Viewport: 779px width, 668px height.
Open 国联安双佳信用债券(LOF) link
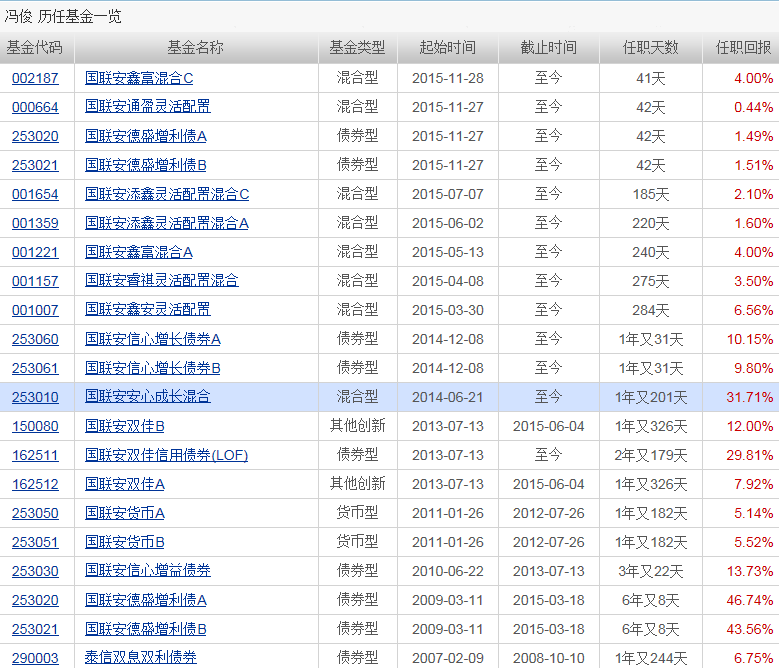pyautogui.click(x=166, y=455)
